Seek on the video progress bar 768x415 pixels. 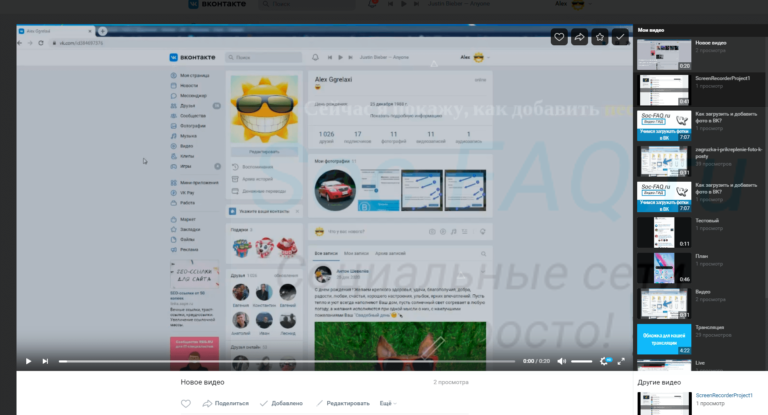point(287,361)
